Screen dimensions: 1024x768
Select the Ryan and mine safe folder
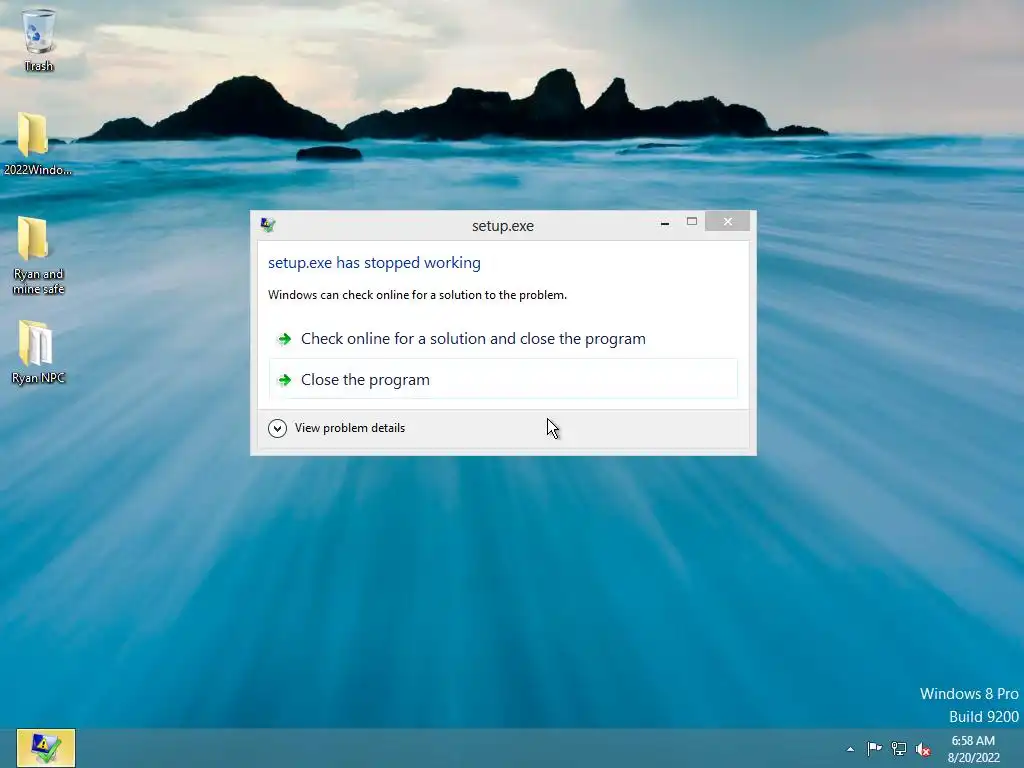tap(38, 255)
